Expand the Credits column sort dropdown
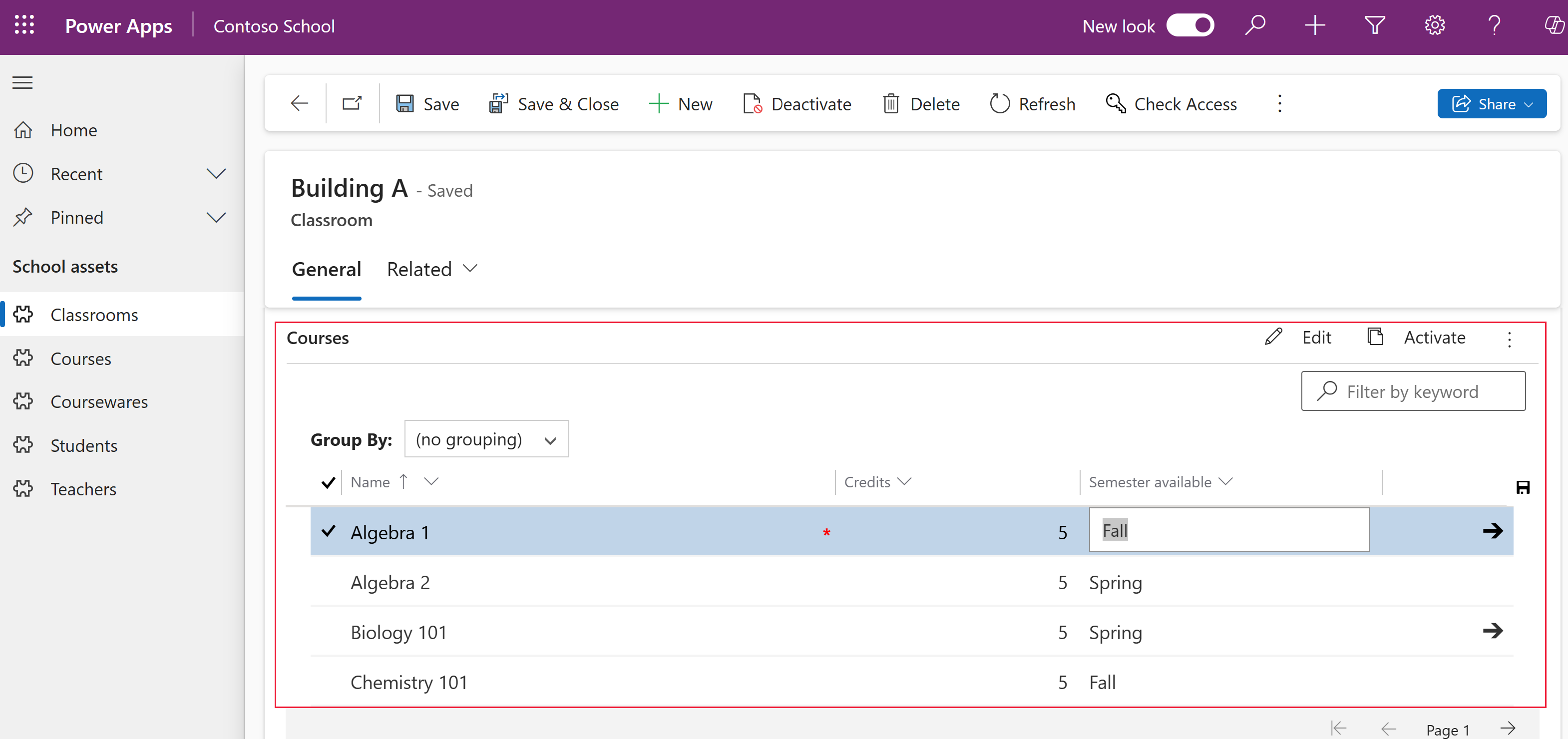The image size is (1568, 739). 904,482
